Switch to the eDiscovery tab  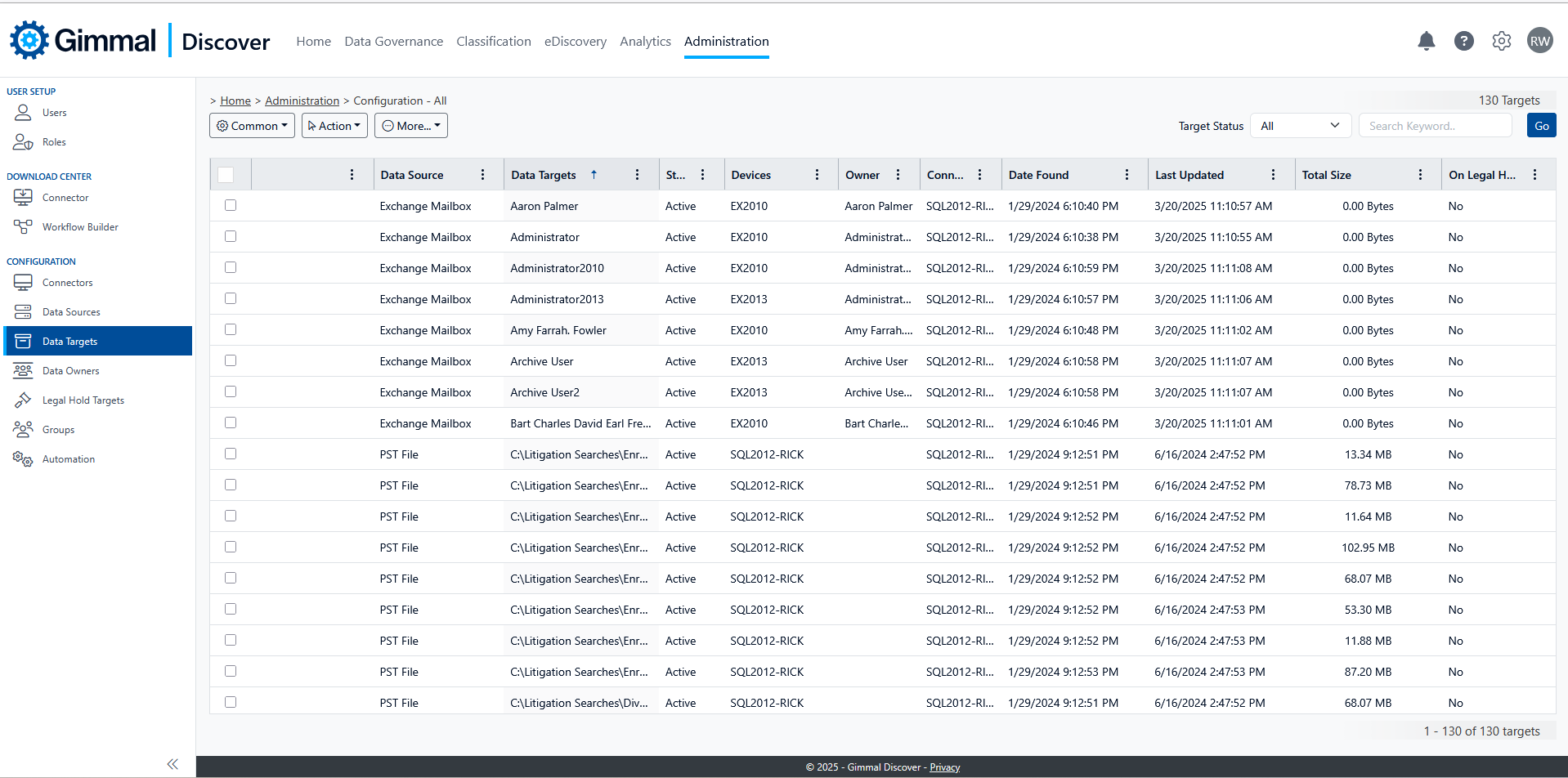[x=576, y=42]
